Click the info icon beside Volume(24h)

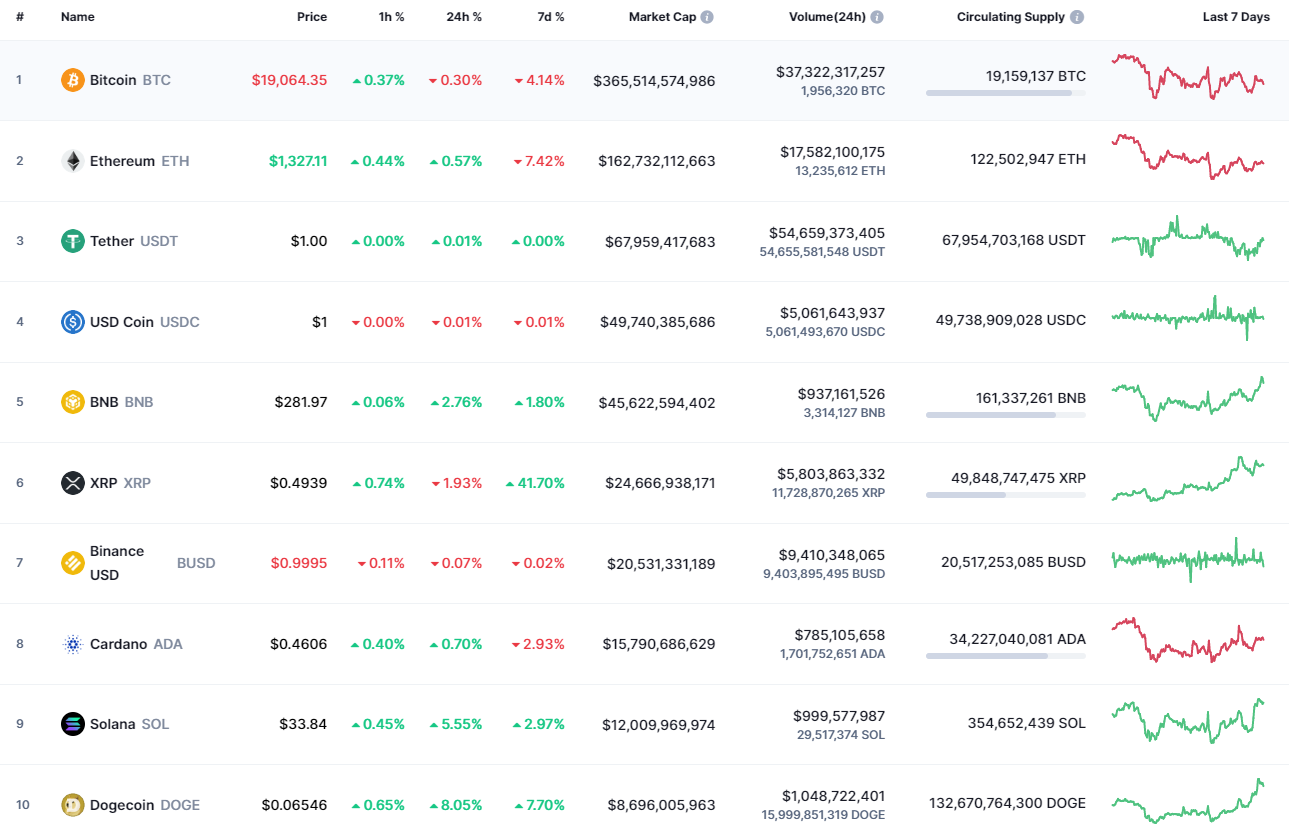877,17
